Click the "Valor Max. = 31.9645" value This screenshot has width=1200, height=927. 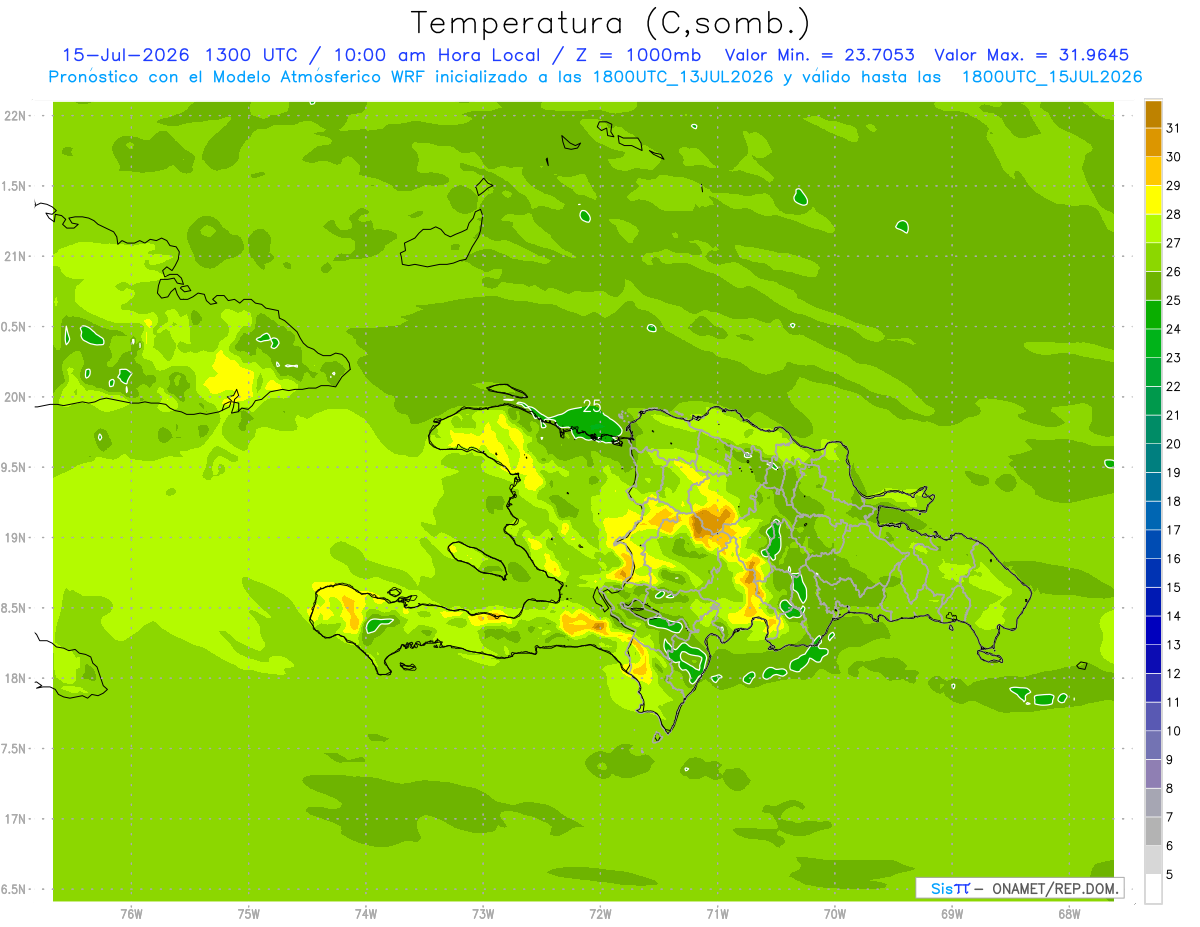pos(1038,55)
